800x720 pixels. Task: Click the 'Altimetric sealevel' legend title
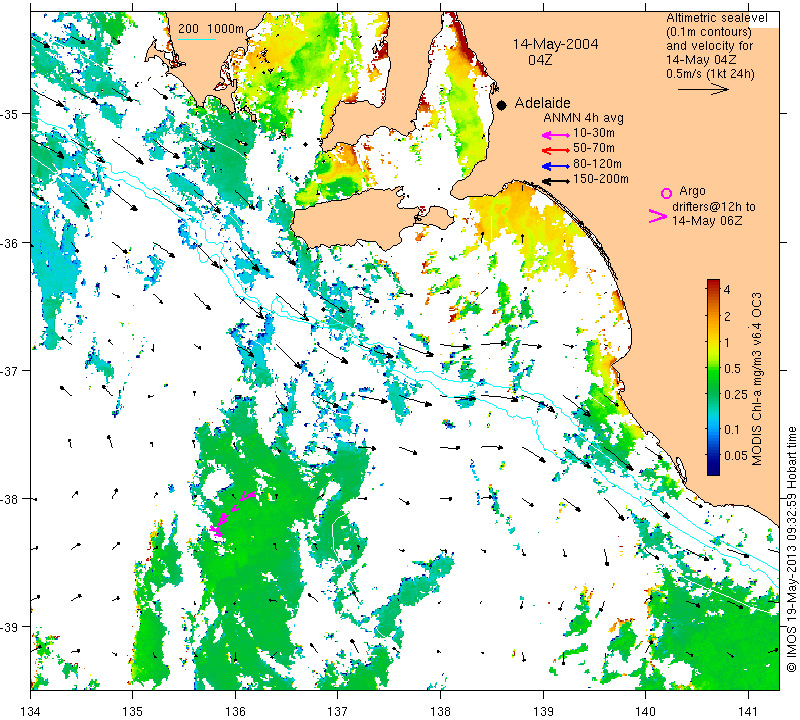pos(716,18)
